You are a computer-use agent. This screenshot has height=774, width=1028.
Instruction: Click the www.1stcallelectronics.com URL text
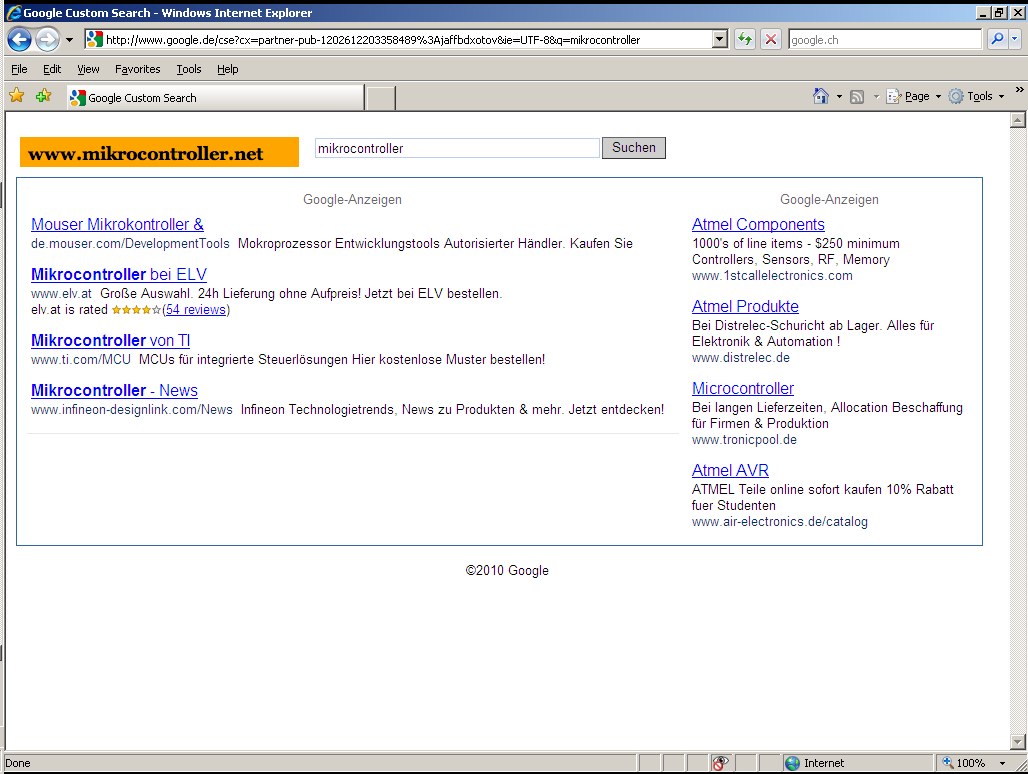772,276
